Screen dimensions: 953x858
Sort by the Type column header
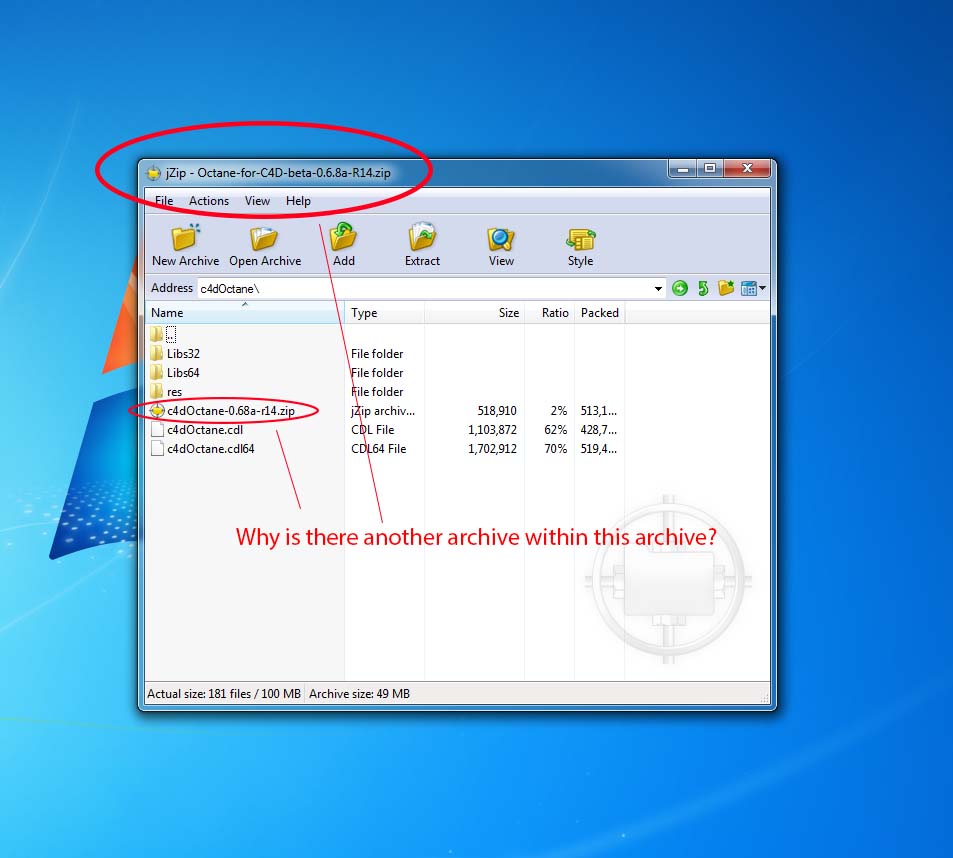point(384,312)
